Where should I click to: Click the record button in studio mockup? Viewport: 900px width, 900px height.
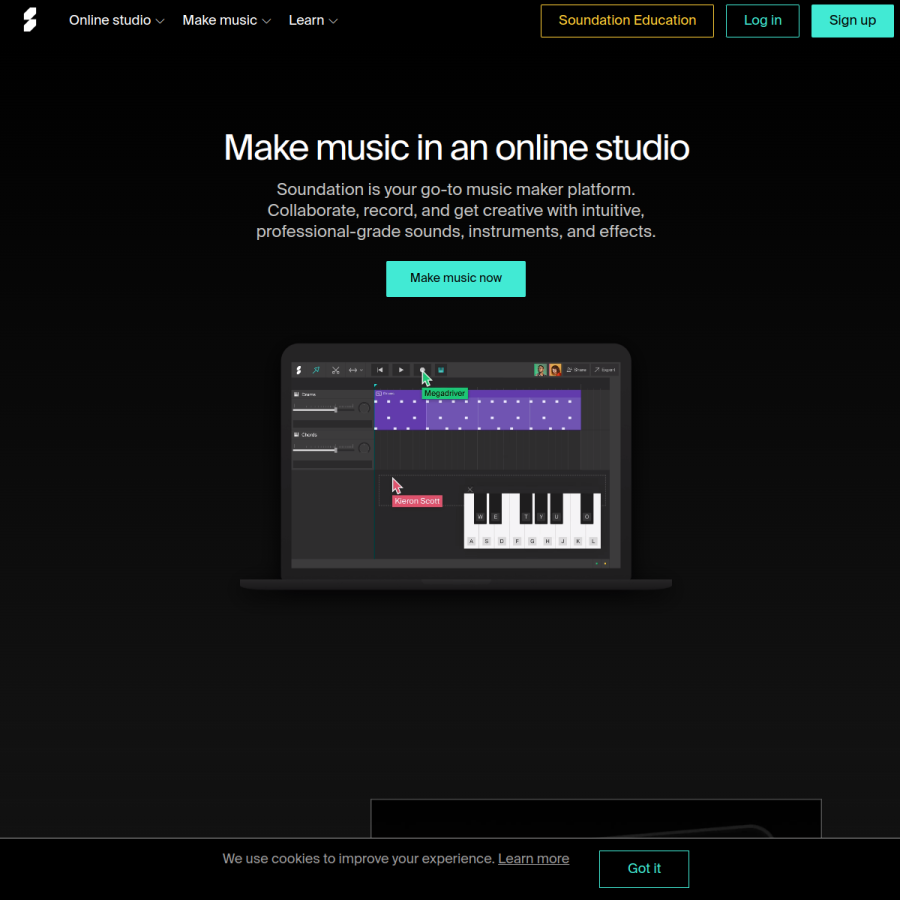click(x=422, y=370)
